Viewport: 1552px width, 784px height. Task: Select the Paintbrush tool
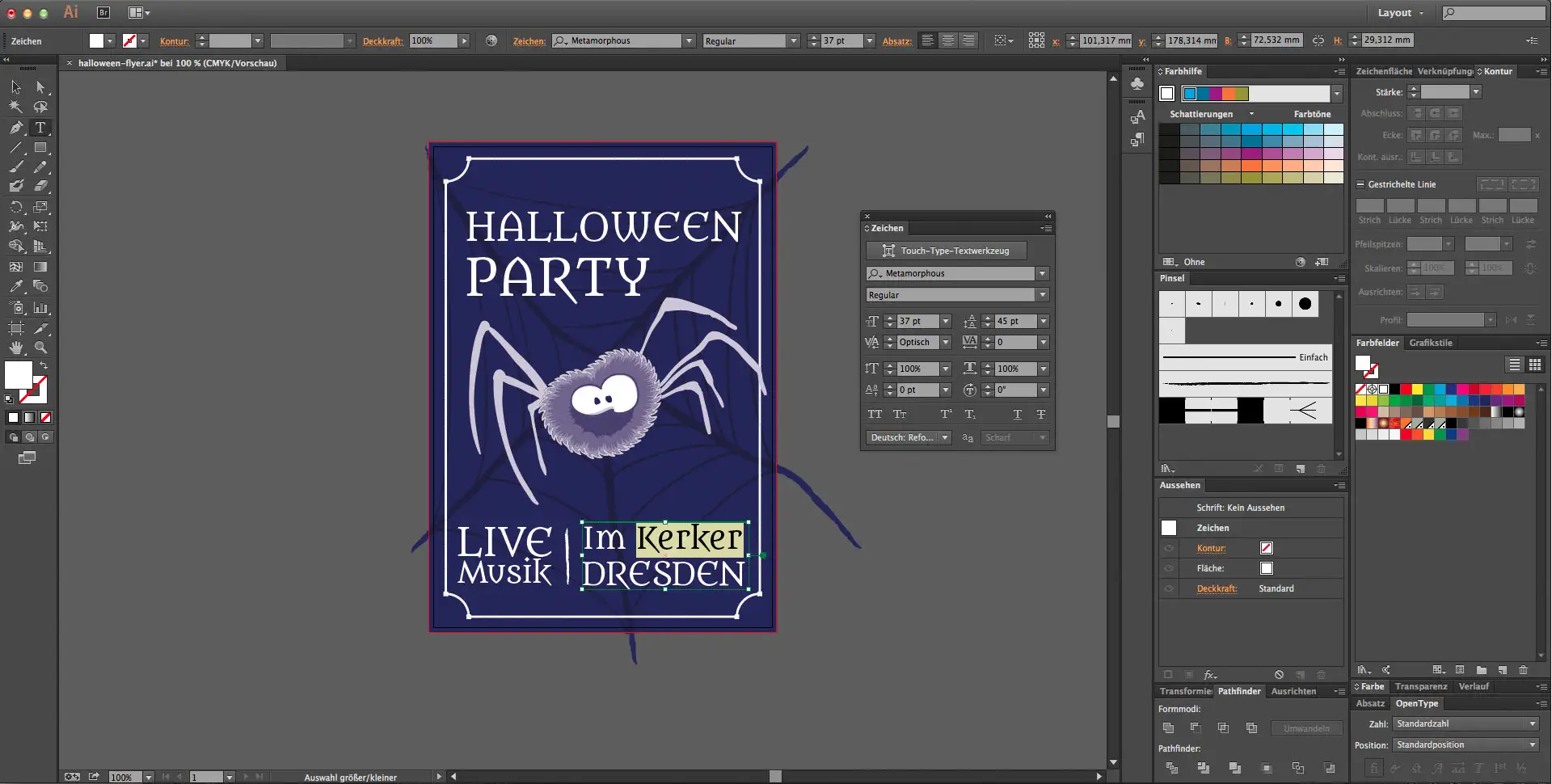coord(15,166)
